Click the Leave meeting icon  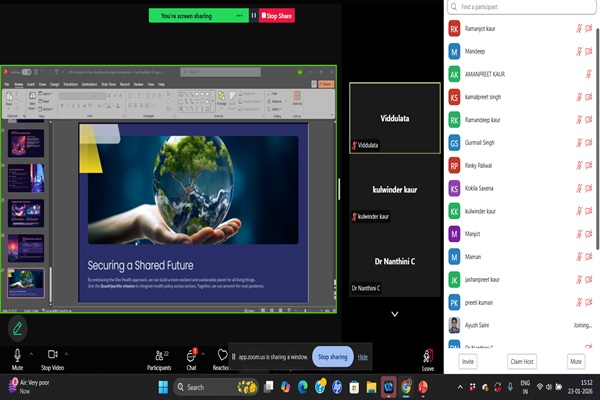428,354
